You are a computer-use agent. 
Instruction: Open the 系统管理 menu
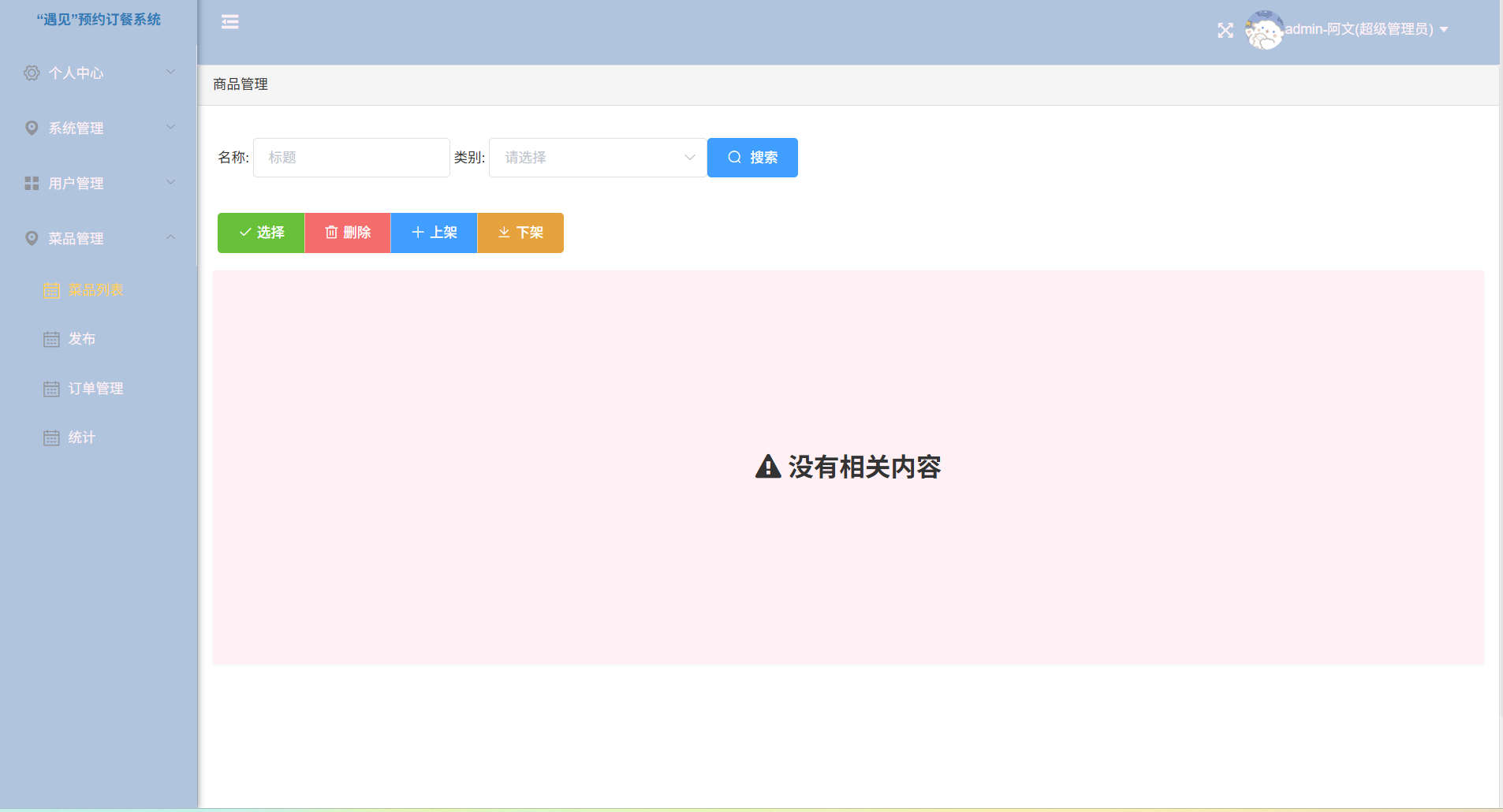(99, 128)
